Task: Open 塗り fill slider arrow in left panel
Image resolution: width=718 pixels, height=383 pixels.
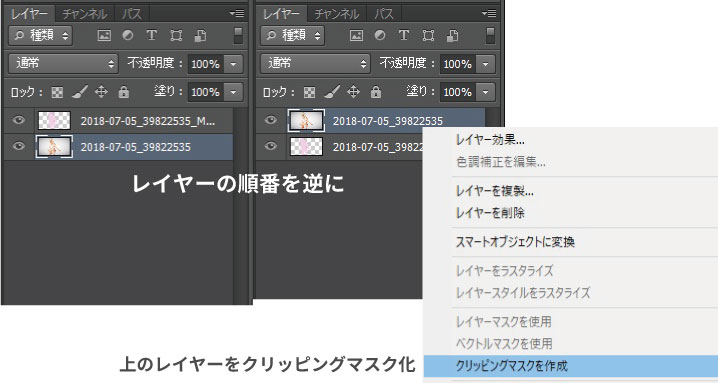Action: 233,92
